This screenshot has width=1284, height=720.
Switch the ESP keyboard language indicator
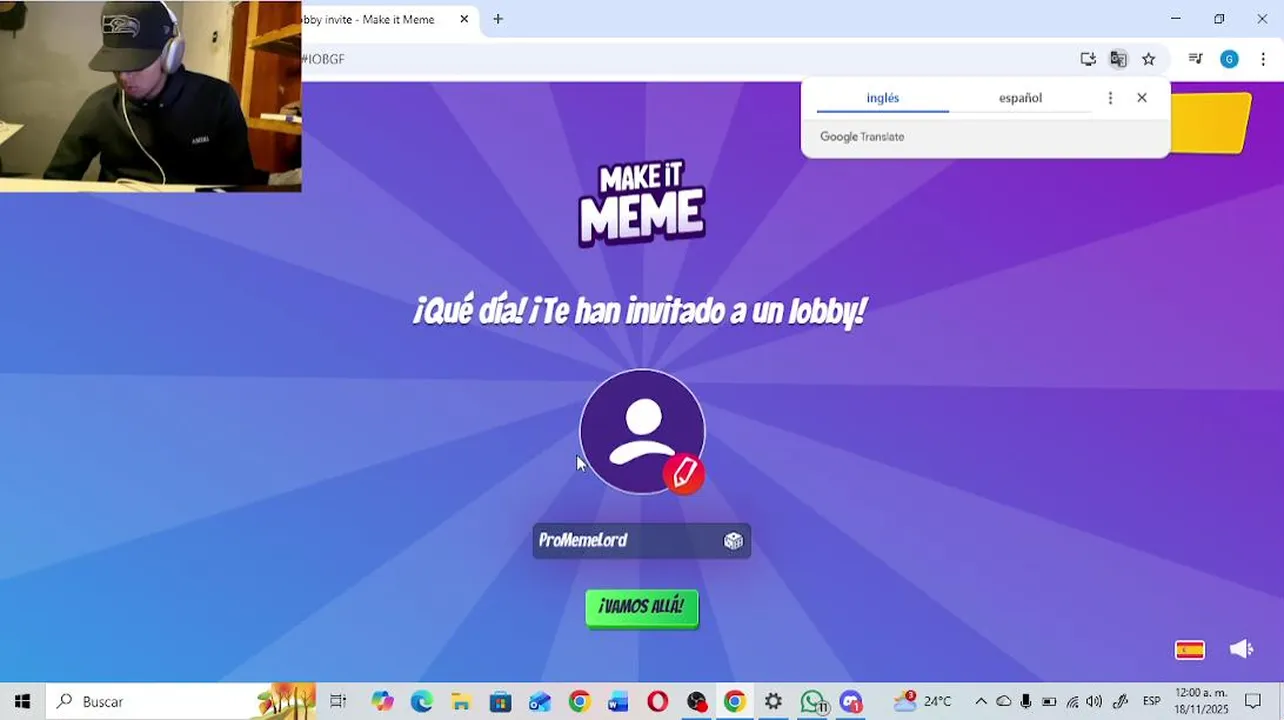pos(1151,701)
